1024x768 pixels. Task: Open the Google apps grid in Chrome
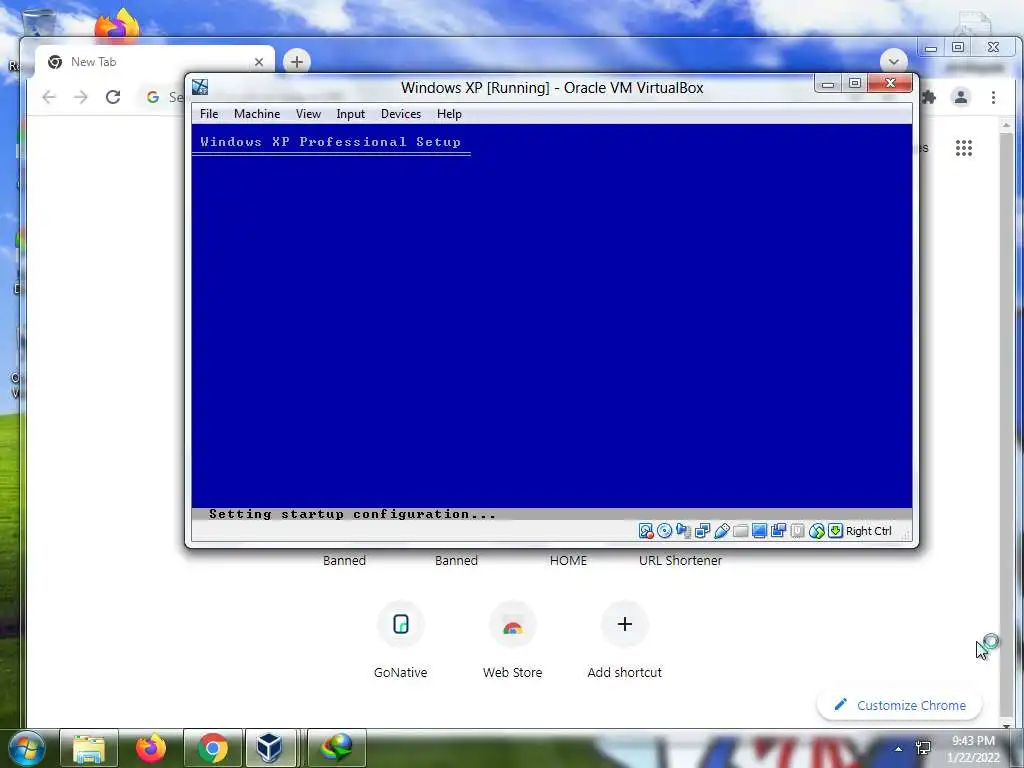click(964, 148)
